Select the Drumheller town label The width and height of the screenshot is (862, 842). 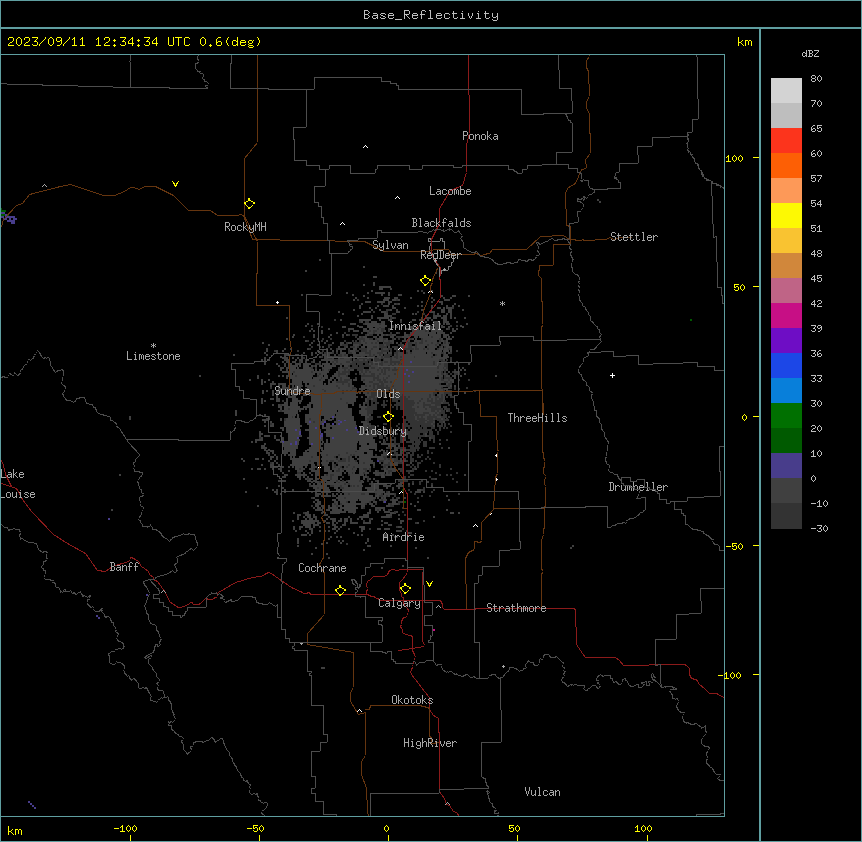coord(638,487)
